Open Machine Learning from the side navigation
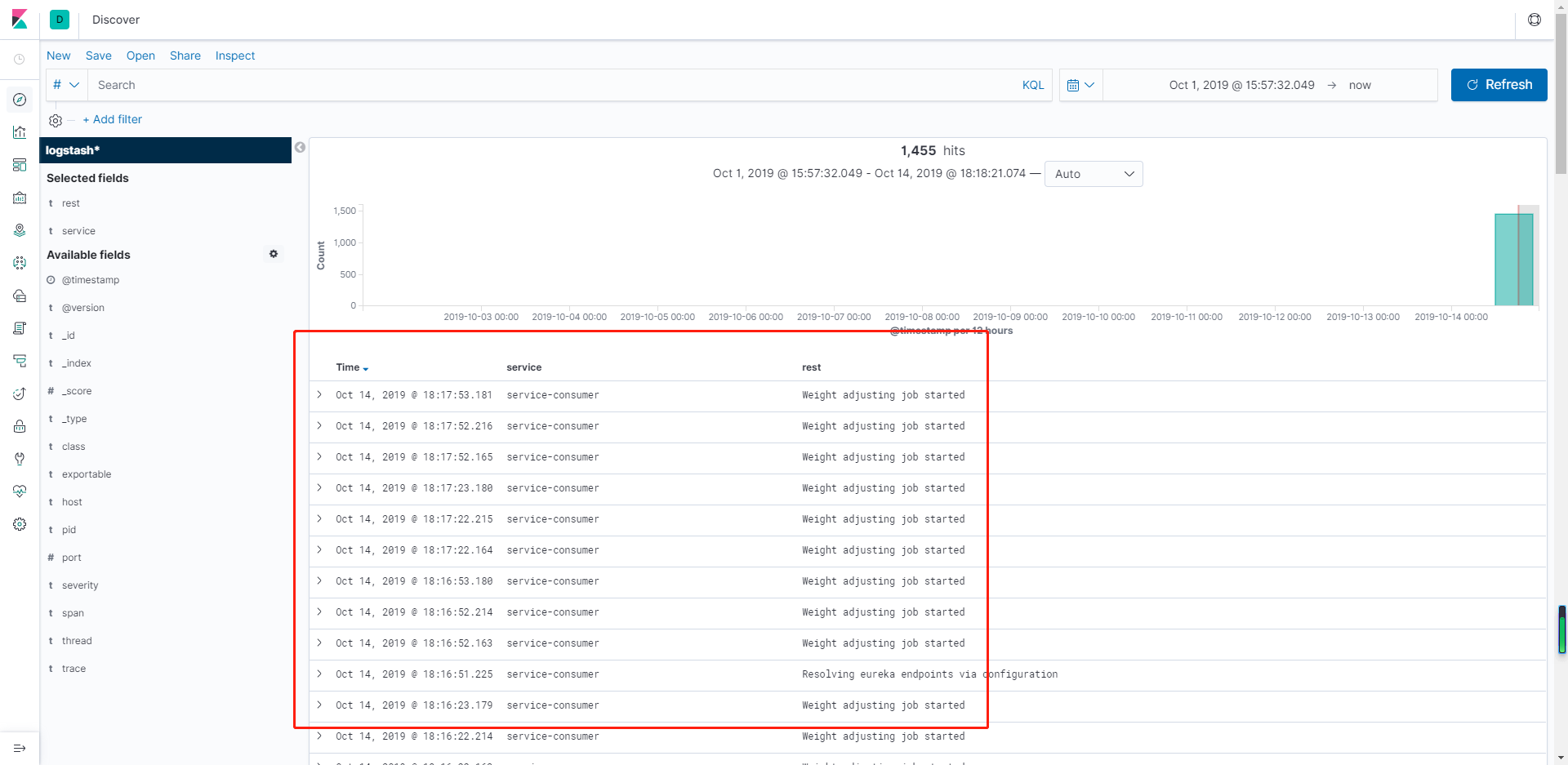 pyautogui.click(x=20, y=263)
